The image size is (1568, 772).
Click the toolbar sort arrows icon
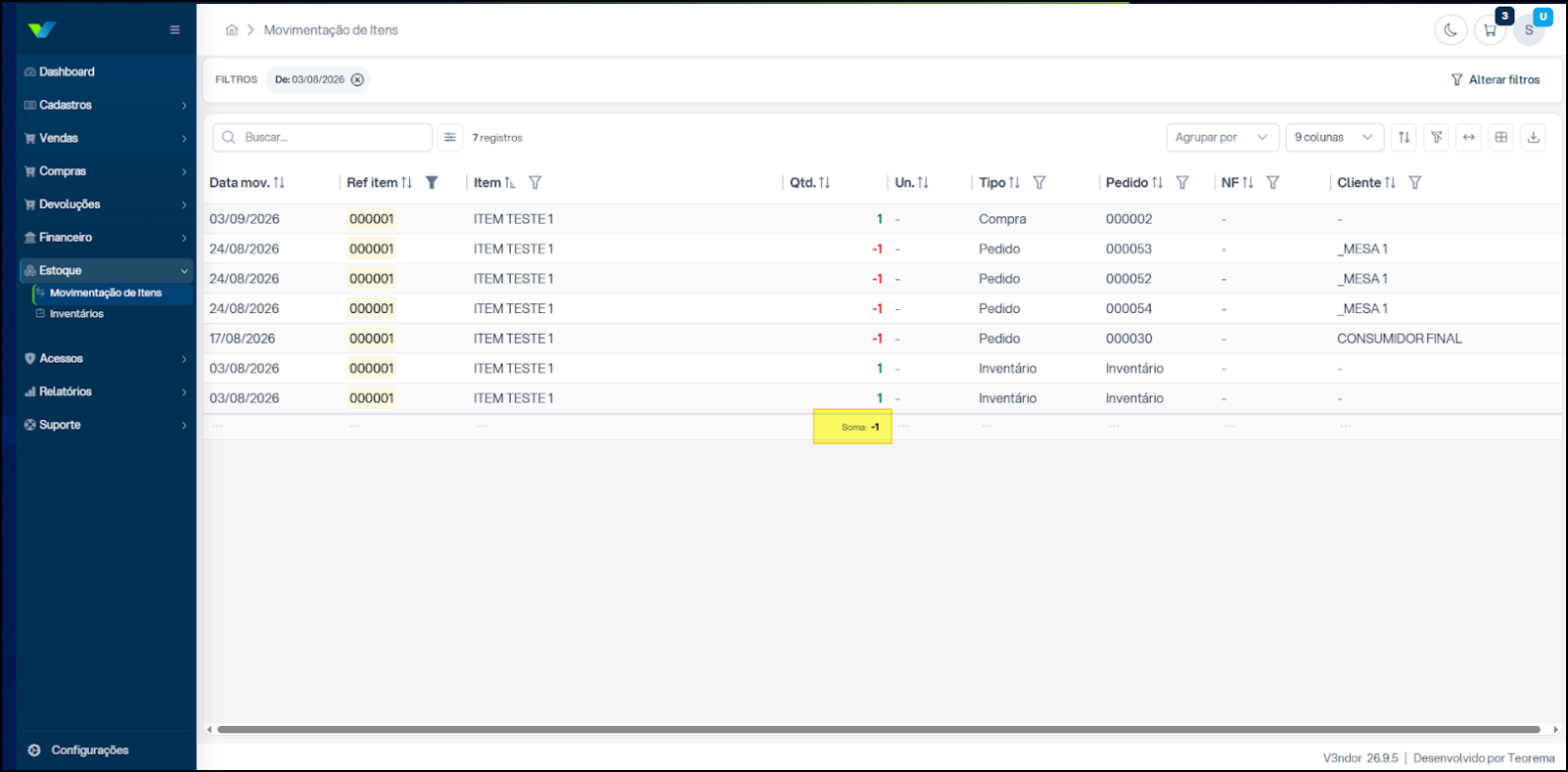click(x=1405, y=138)
